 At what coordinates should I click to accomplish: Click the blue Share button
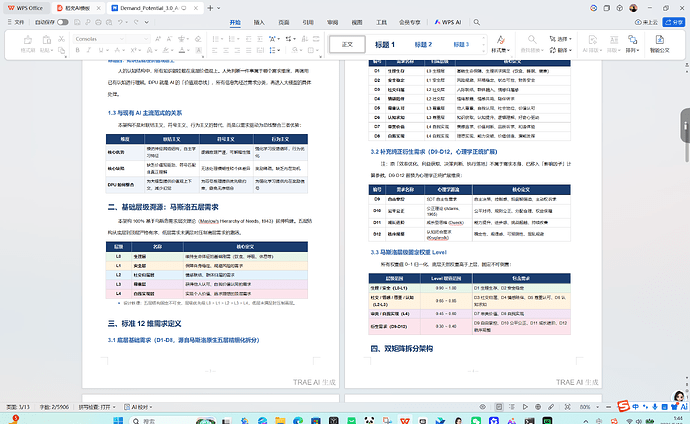(x=674, y=22)
